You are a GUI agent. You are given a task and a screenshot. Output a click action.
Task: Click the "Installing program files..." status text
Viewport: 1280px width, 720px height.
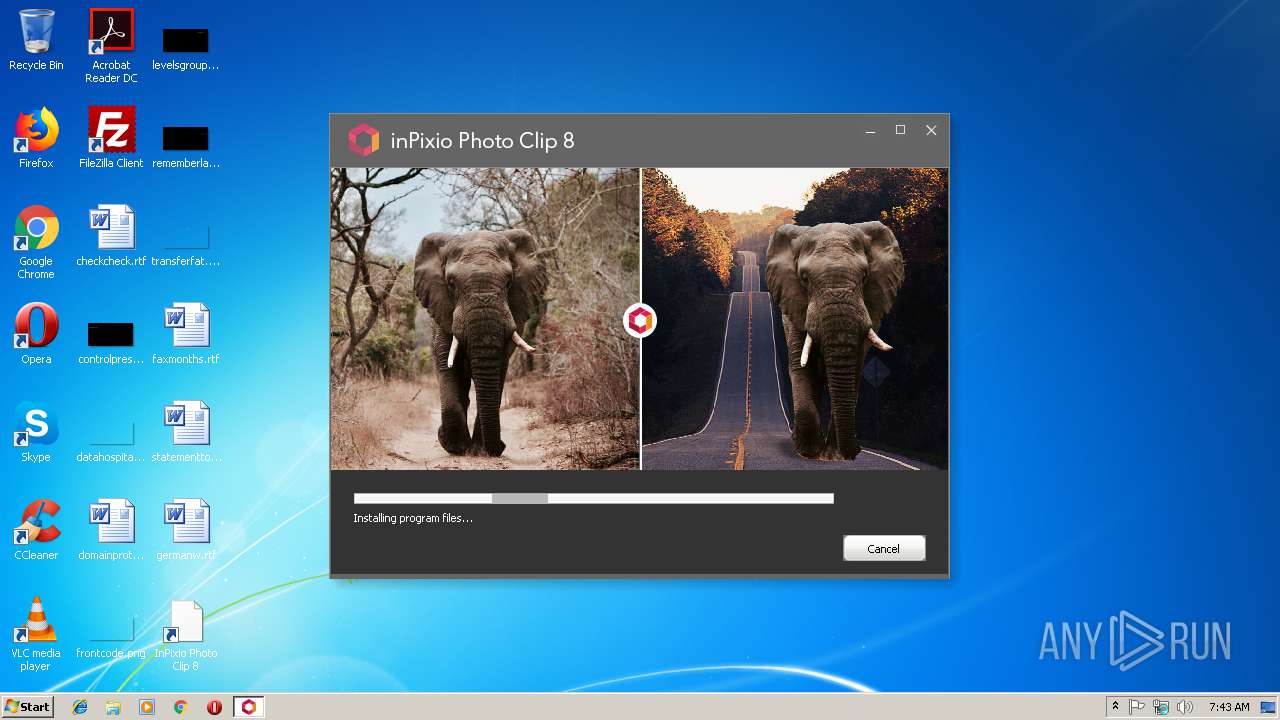[x=413, y=518]
